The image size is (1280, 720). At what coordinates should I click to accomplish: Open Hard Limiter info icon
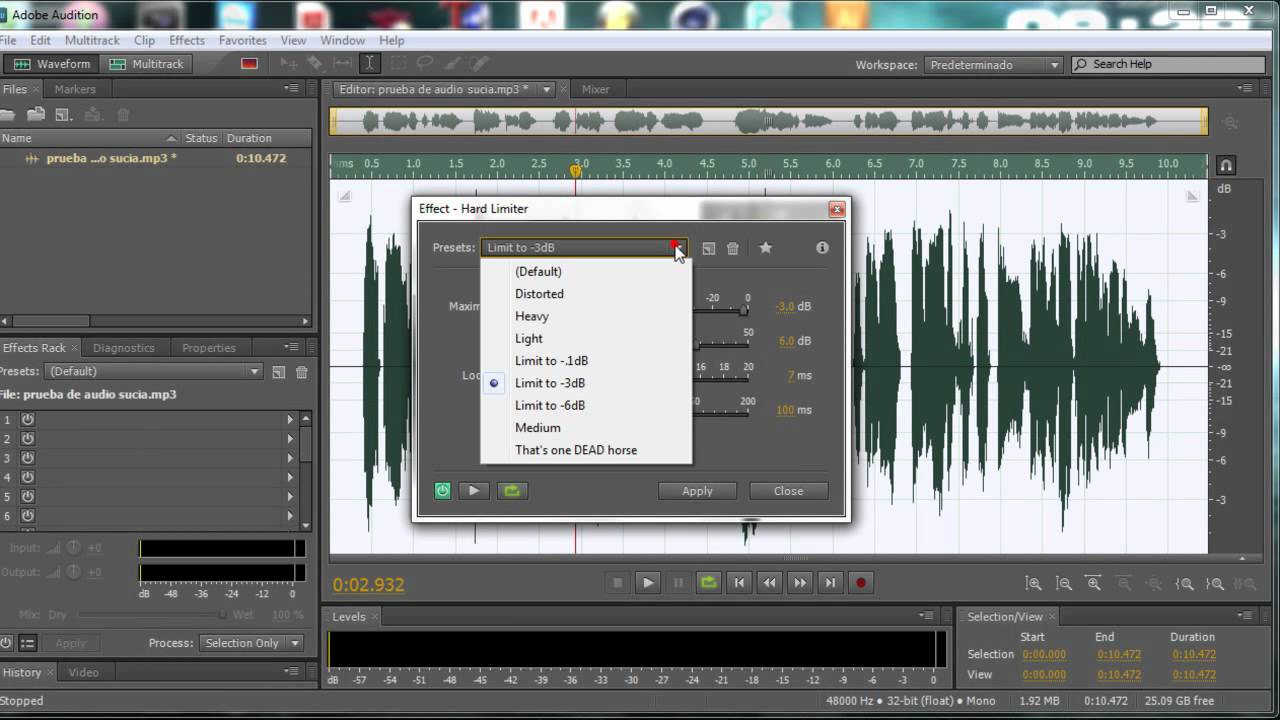(x=822, y=248)
